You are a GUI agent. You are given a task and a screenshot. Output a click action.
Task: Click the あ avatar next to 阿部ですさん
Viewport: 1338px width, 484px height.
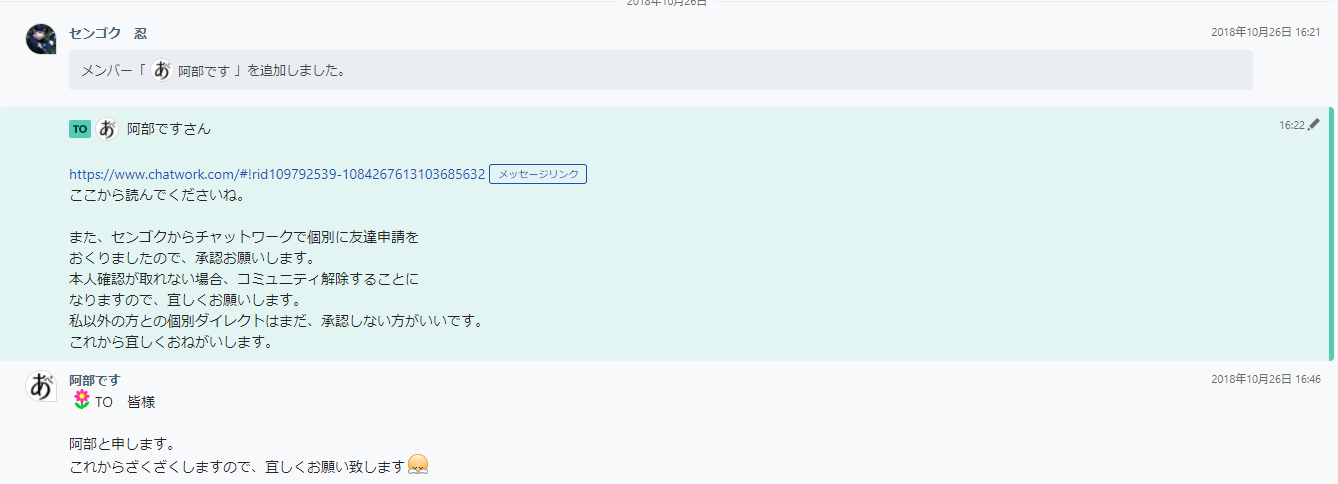107,129
